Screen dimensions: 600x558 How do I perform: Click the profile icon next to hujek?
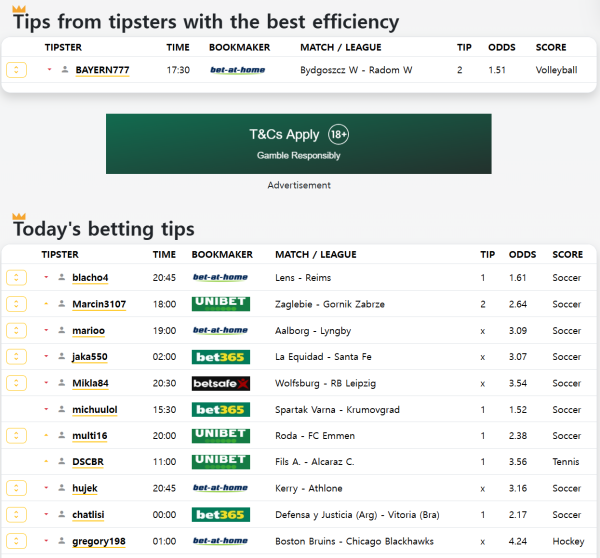tap(62, 489)
